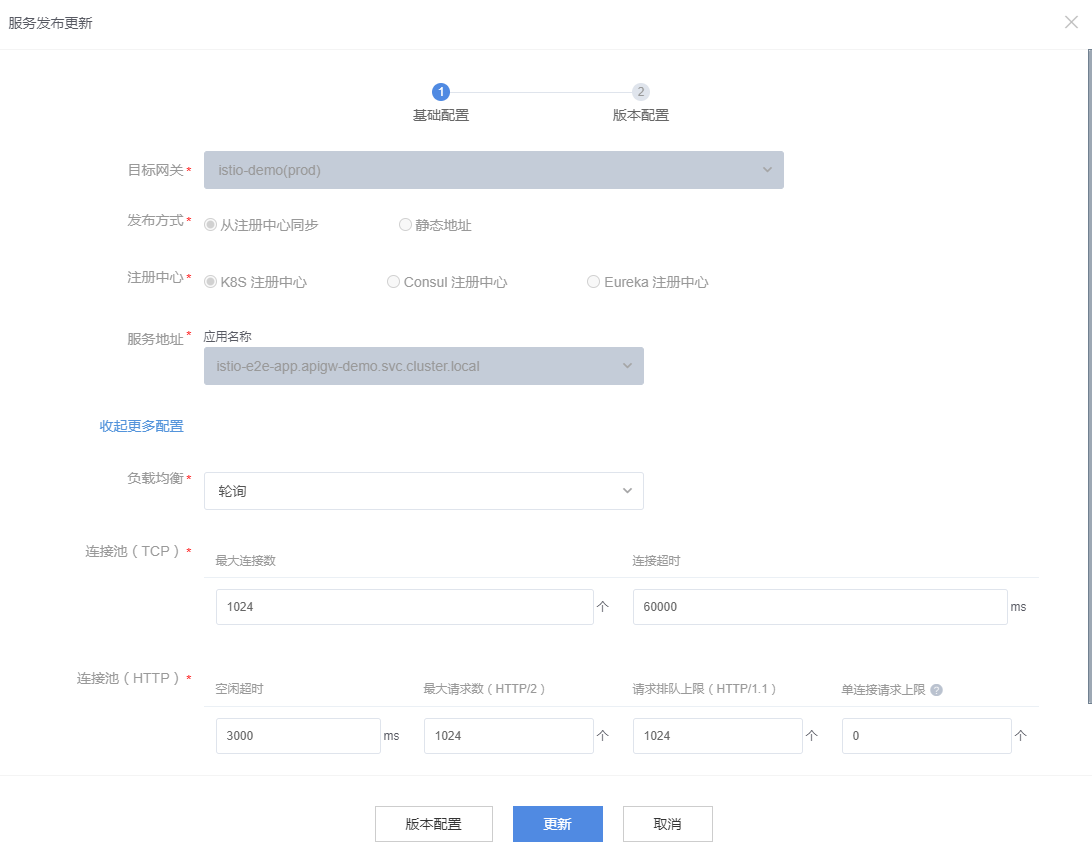Close the 服务发布更新 dialog with the X

(1071, 22)
